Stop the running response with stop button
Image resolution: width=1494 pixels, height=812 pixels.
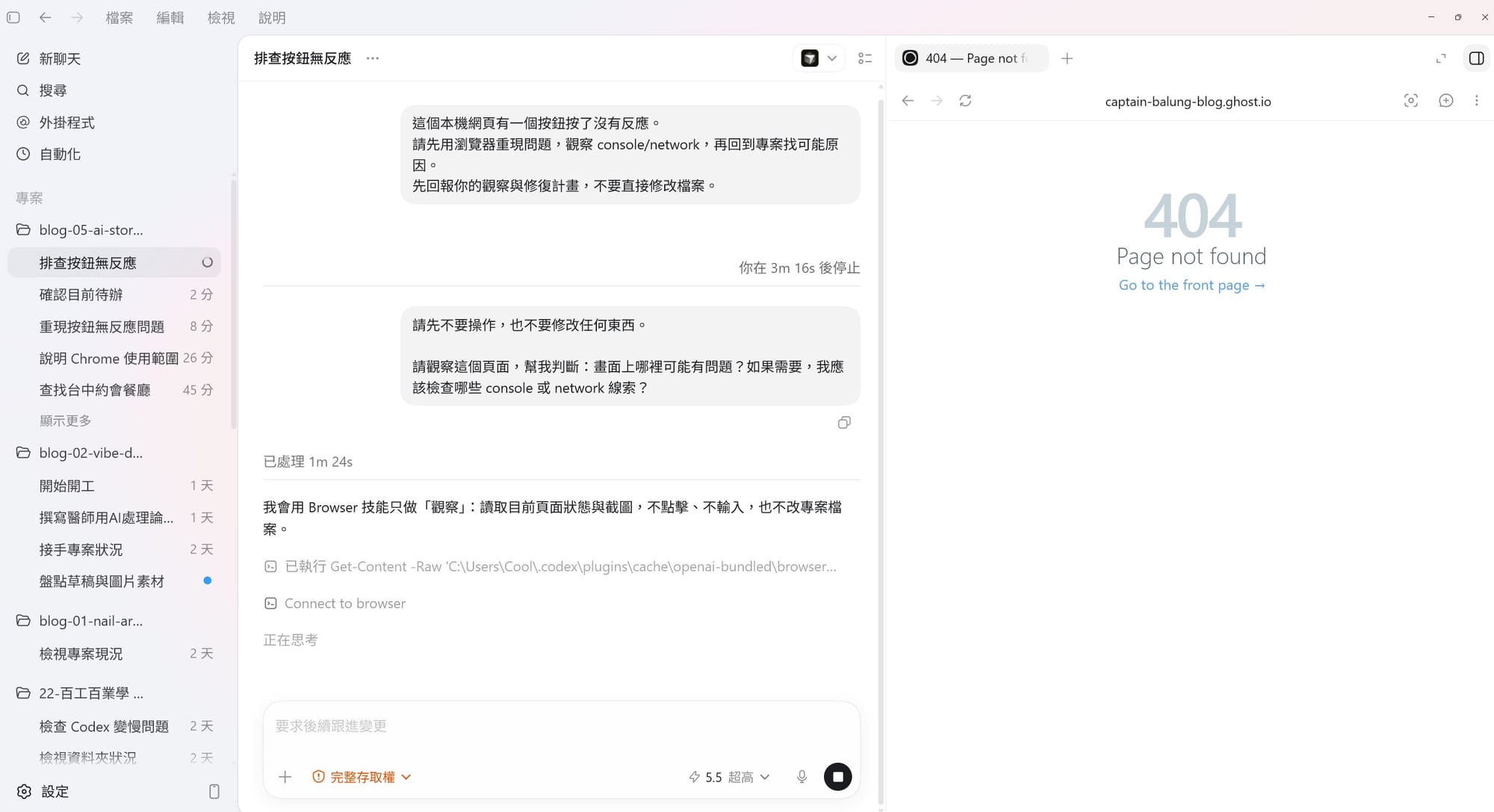tap(837, 777)
